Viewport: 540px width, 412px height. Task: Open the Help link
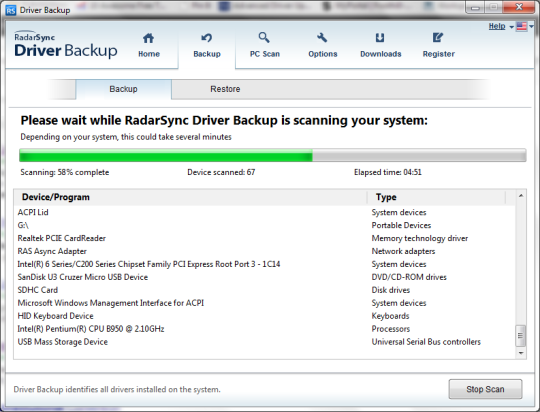pos(497,26)
